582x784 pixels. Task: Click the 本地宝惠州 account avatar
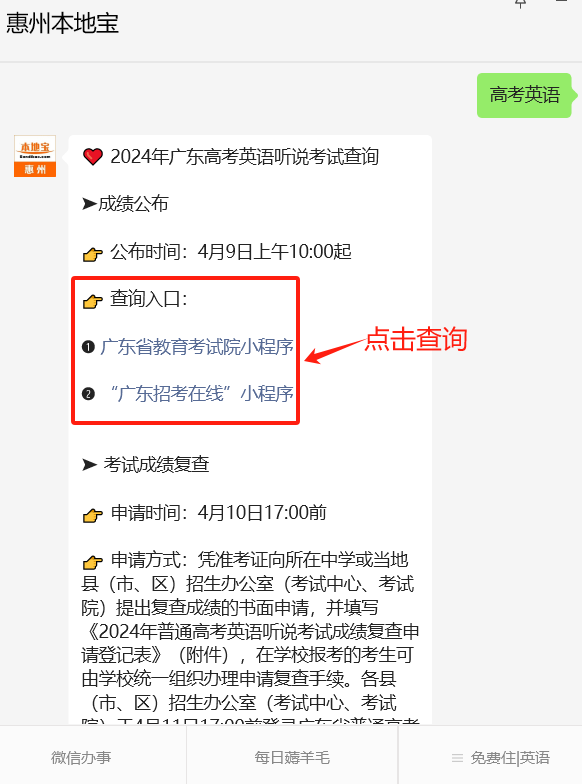coord(35,156)
